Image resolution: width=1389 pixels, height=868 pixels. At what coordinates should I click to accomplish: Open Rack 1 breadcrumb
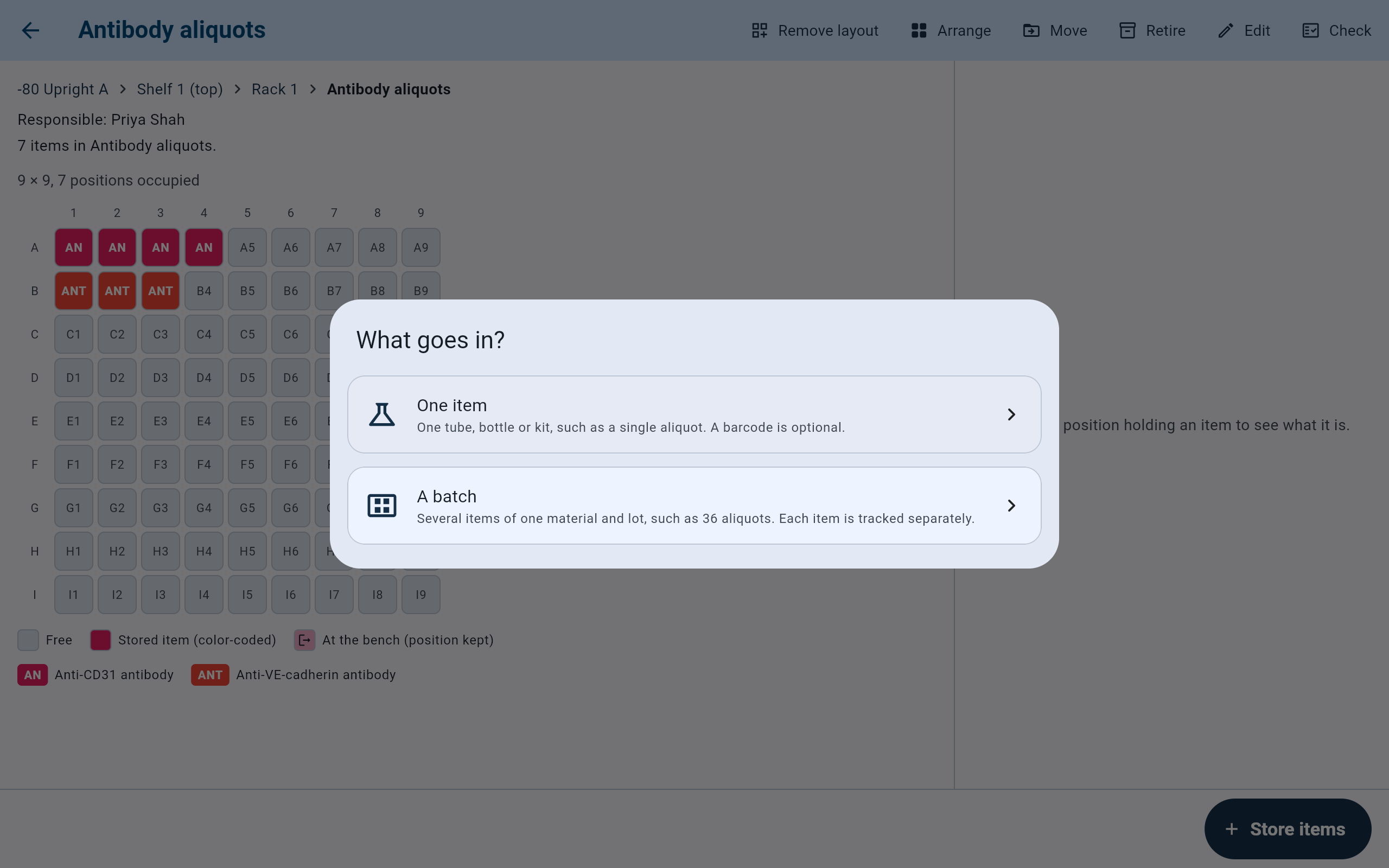275,90
